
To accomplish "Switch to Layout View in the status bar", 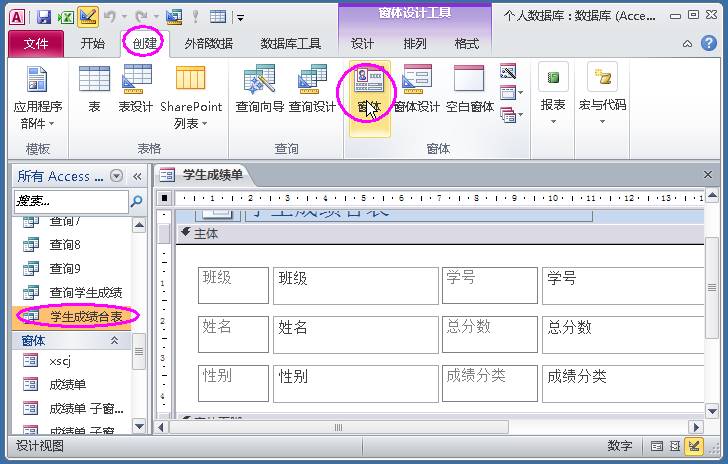I will point(675,446).
